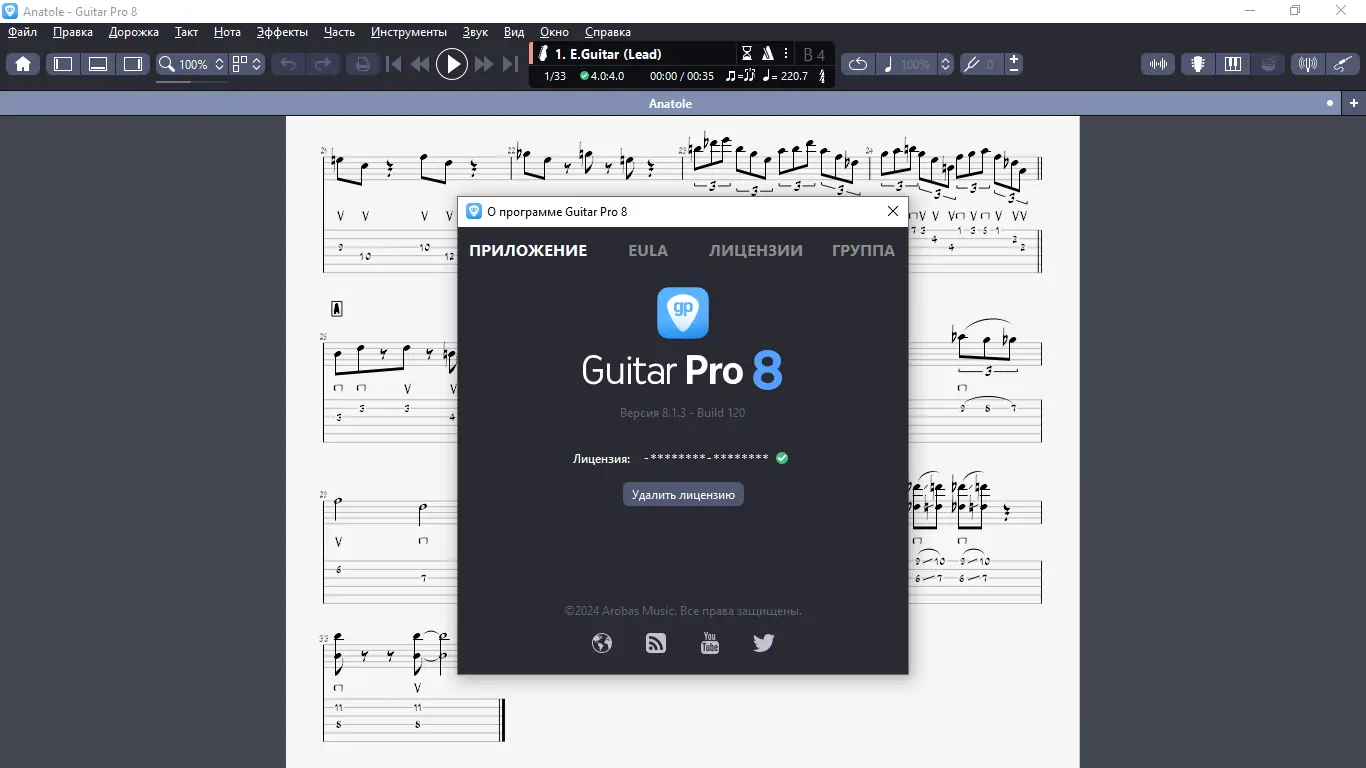This screenshot has width=1366, height=768.
Task: Switch to the ЛИЦЕНЗИИ tab
Action: (756, 251)
